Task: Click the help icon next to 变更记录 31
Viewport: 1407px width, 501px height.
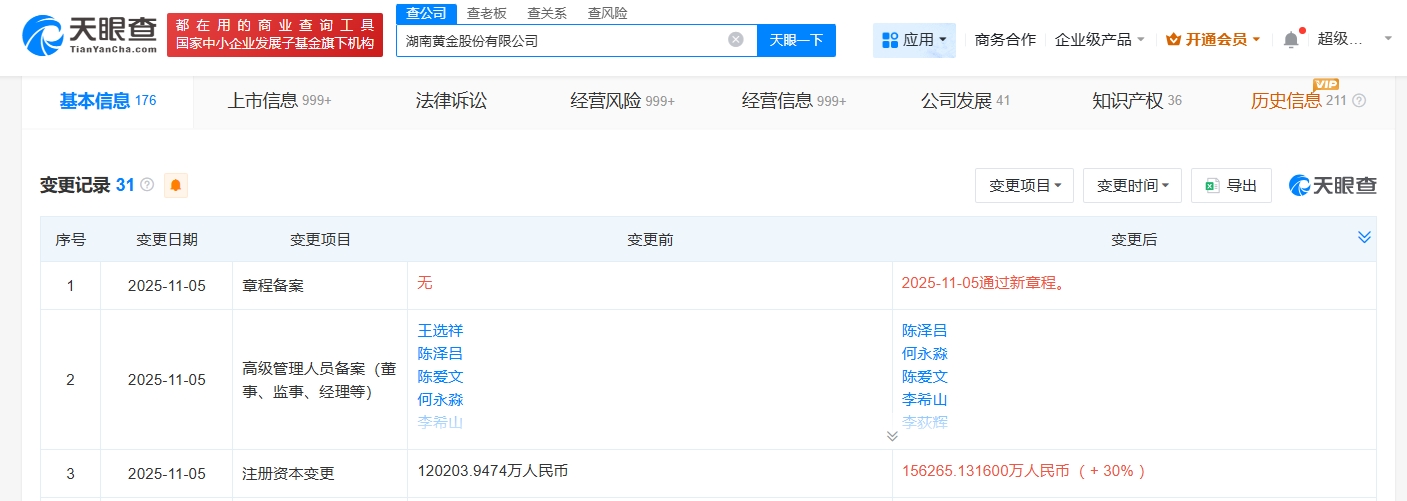Action: (147, 185)
